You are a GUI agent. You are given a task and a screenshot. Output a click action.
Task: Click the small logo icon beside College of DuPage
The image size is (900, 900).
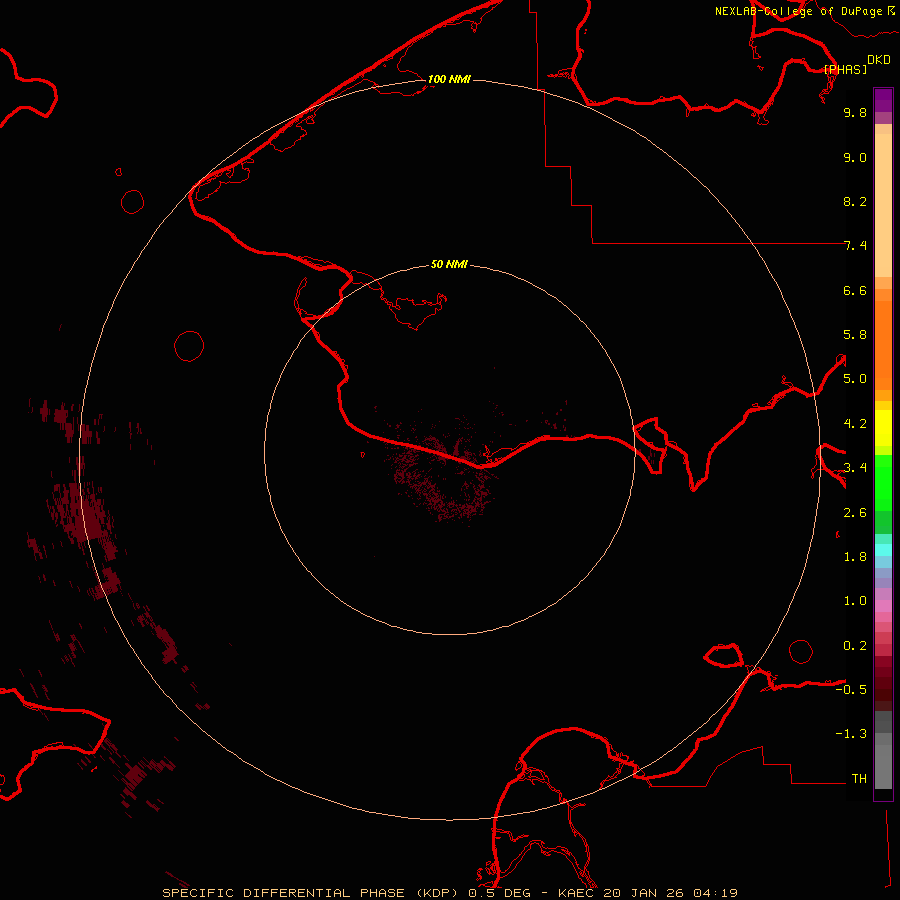(x=890, y=10)
